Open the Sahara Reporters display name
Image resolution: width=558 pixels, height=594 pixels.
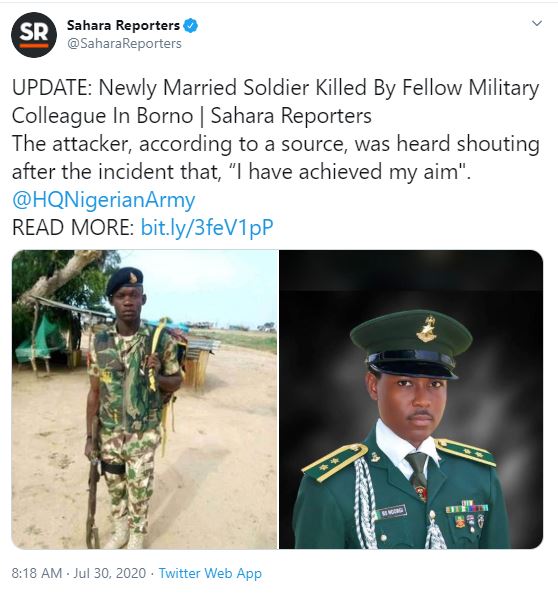[123, 25]
